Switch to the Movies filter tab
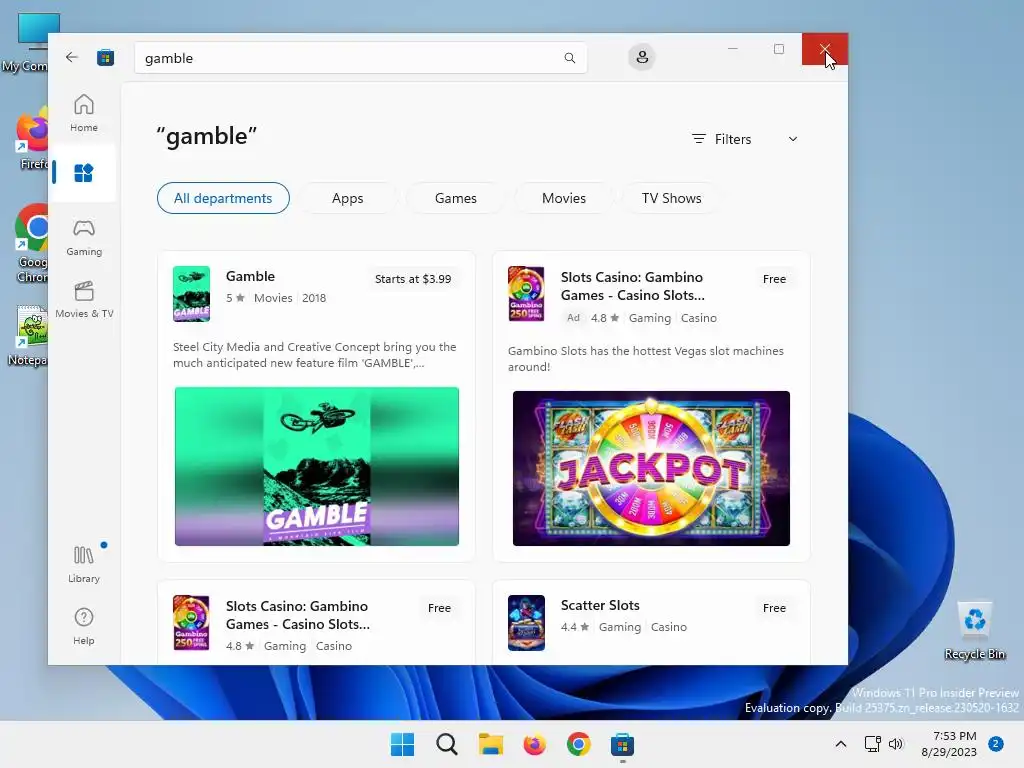The image size is (1024, 768). [564, 198]
